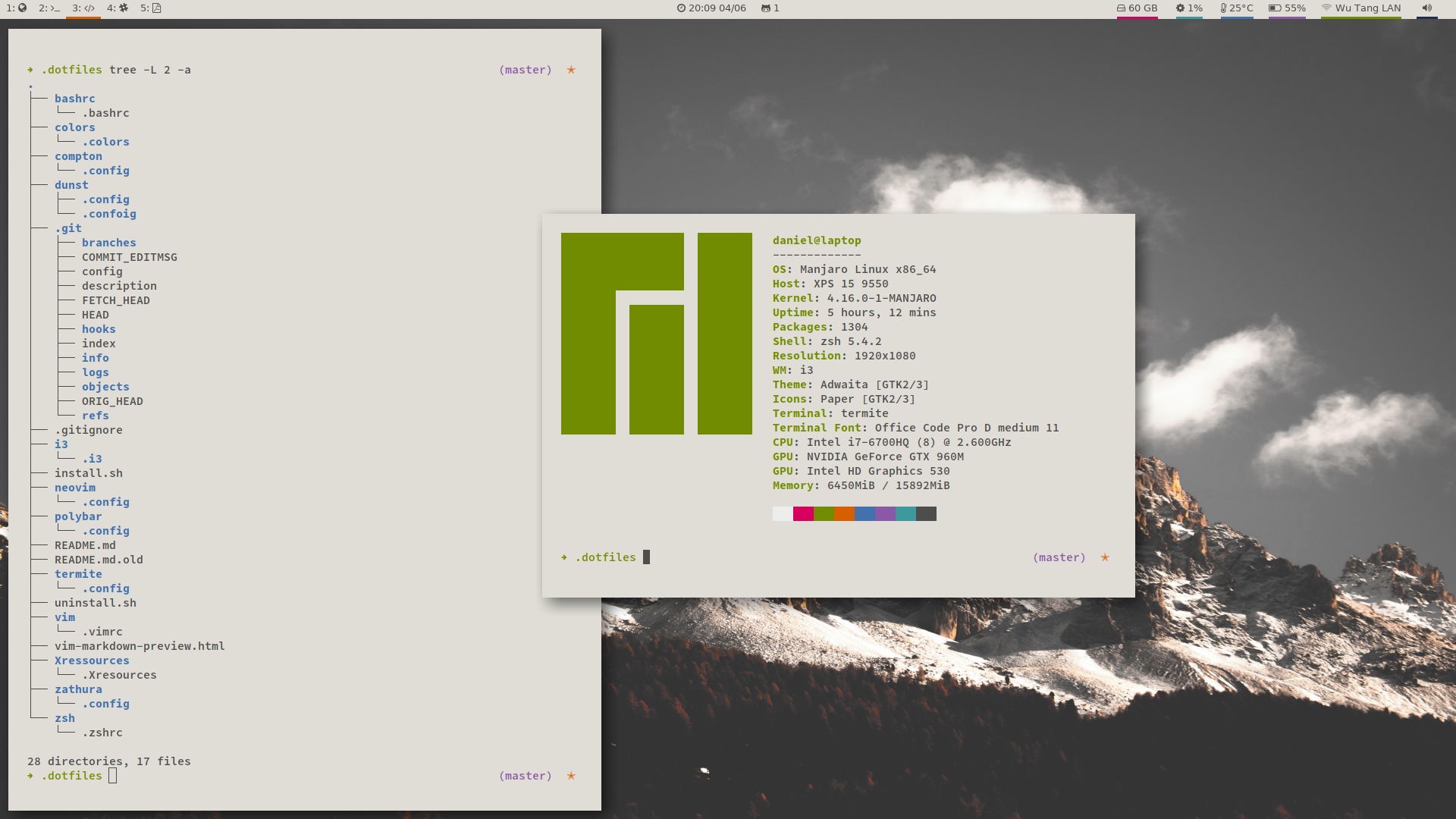Click the ORIG_HEAD entry
The height and width of the screenshot is (819, 1456).
(112, 401)
